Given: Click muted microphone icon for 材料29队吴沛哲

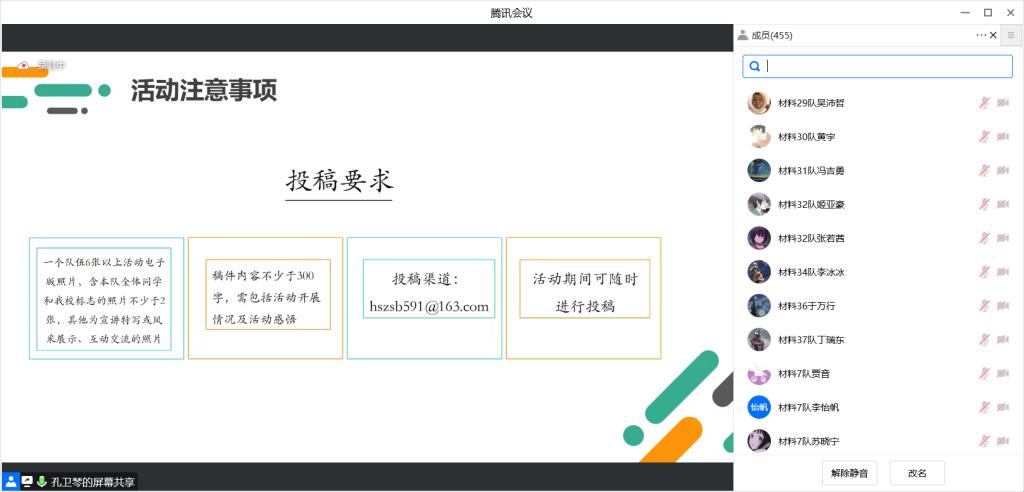Looking at the screenshot, I should click(x=984, y=103).
